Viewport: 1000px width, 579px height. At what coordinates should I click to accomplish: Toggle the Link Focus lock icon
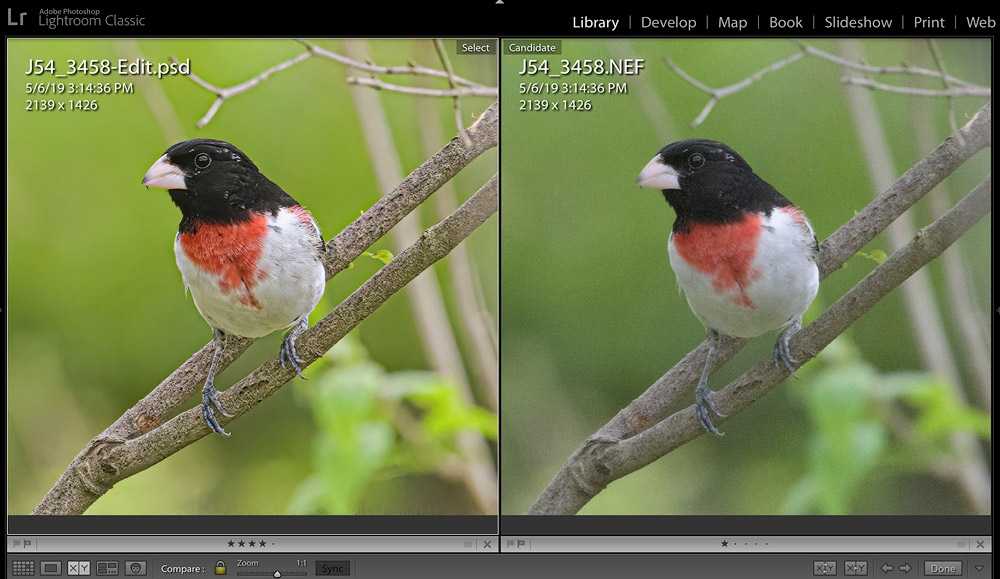click(220, 568)
